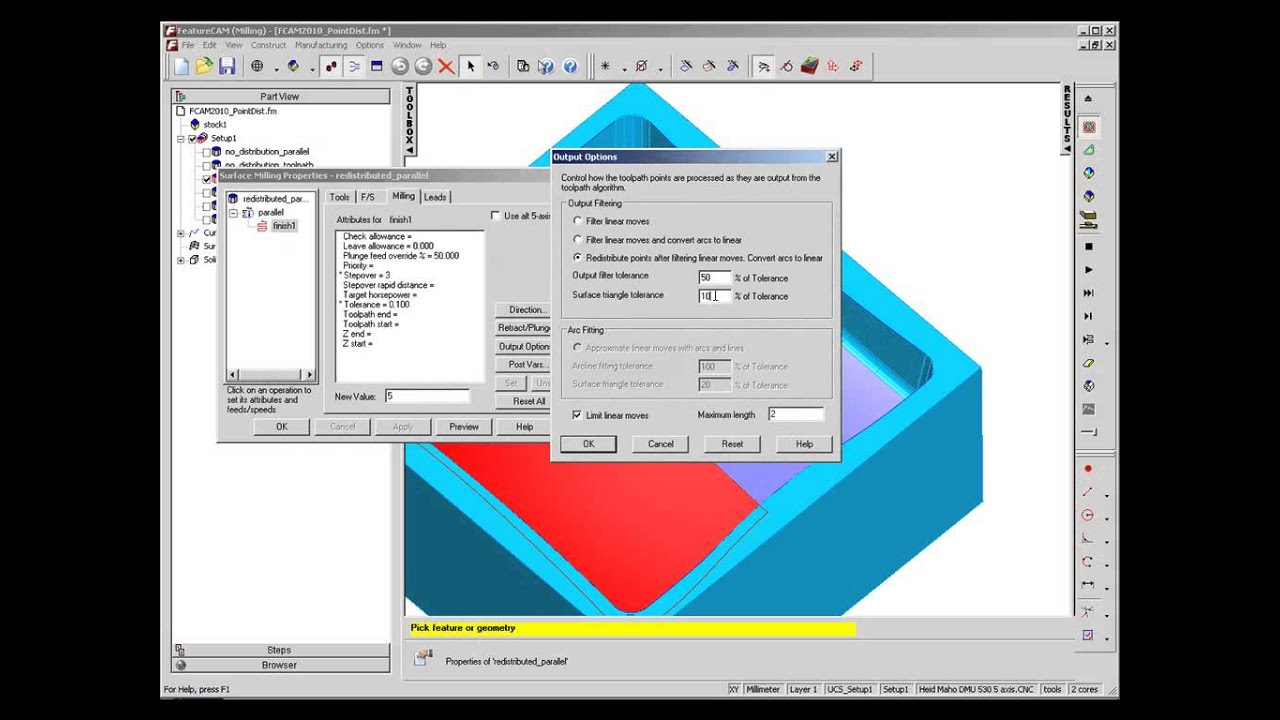Collapse the Setup1 tree node
The width and height of the screenshot is (1280, 720).
(x=181, y=138)
